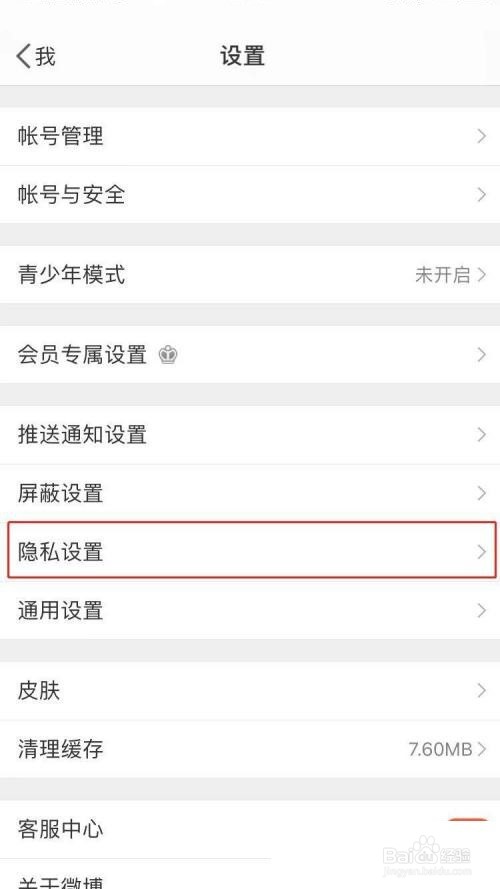Open the 关于微博 entry
This screenshot has height=889, width=500.
pos(250,874)
